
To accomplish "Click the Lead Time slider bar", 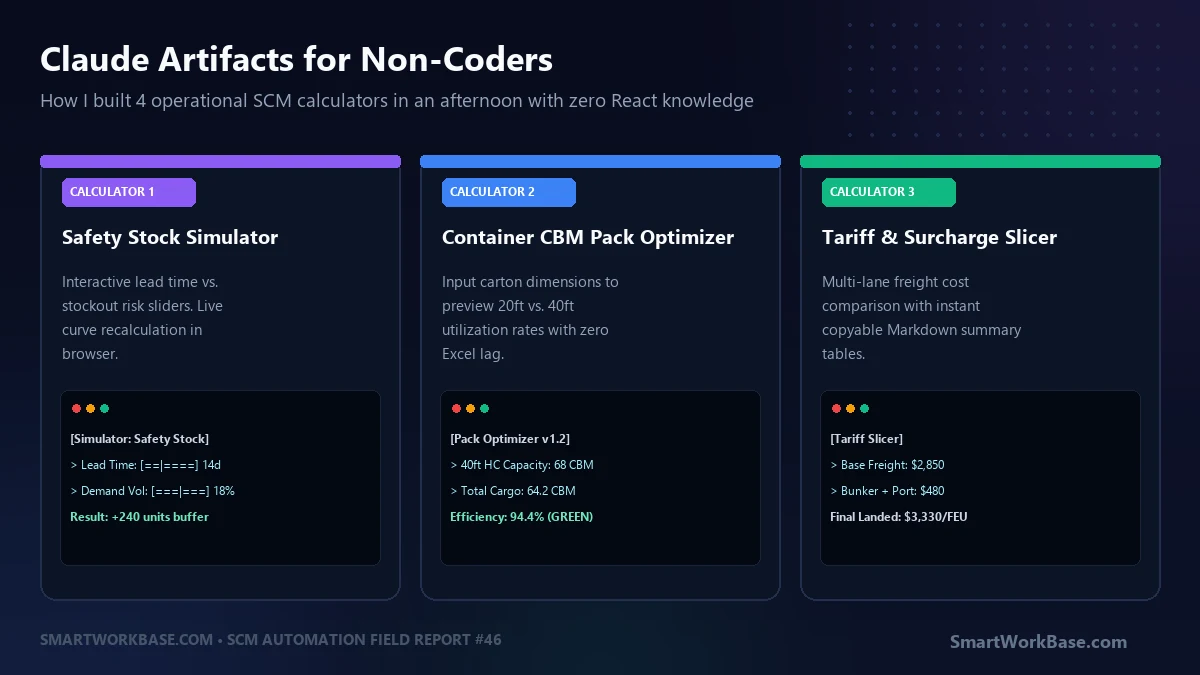I will point(168,465).
